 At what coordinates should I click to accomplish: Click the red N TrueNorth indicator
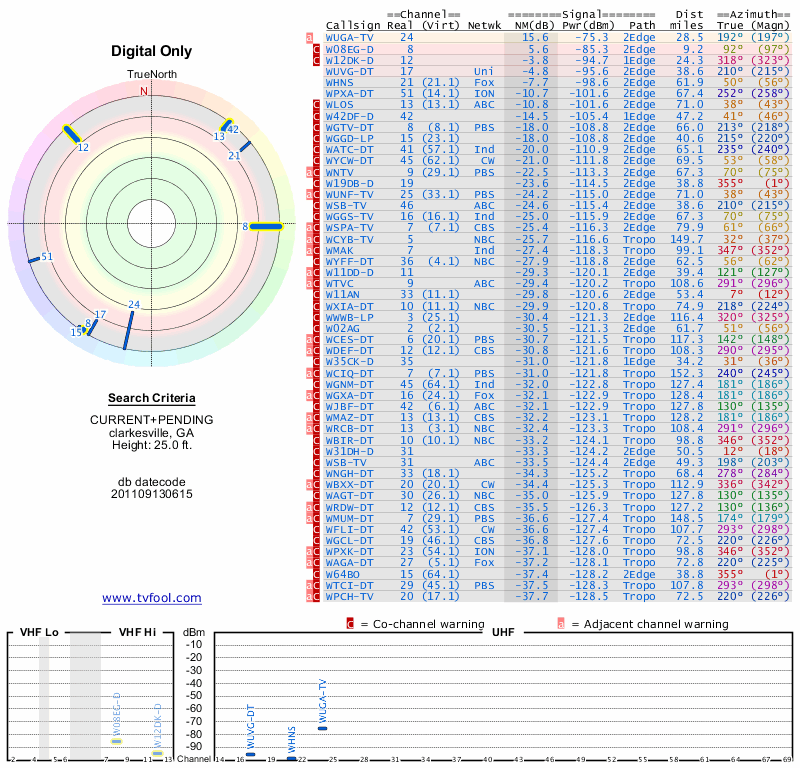[145, 91]
